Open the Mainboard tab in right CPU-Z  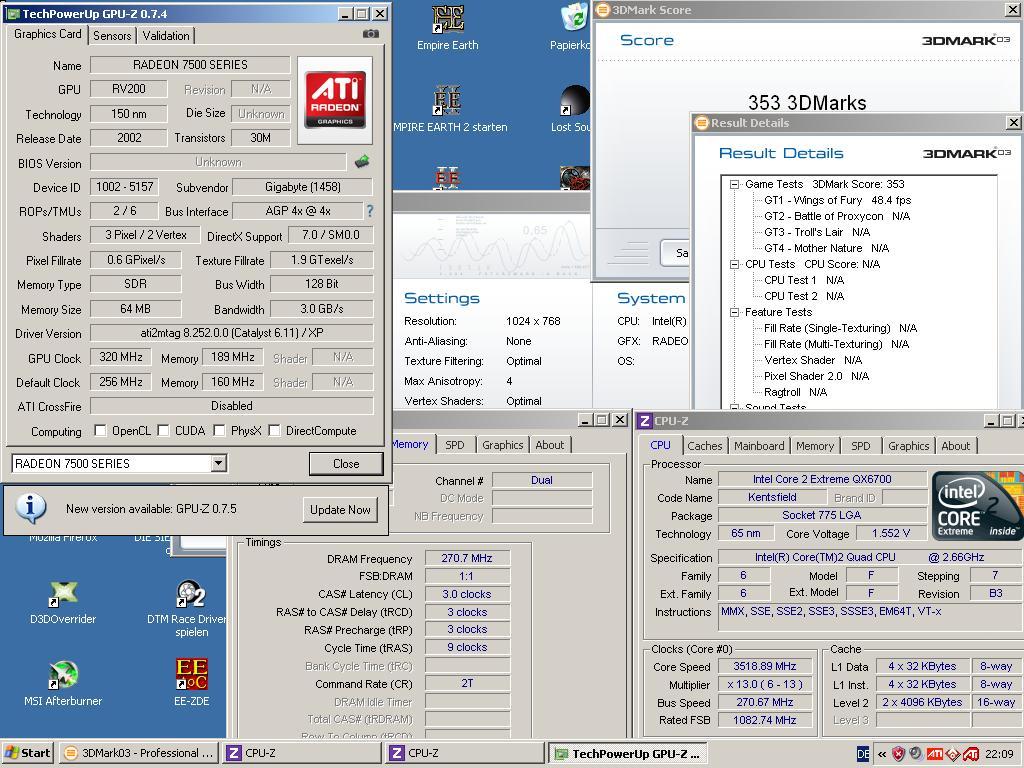pos(759,446)
